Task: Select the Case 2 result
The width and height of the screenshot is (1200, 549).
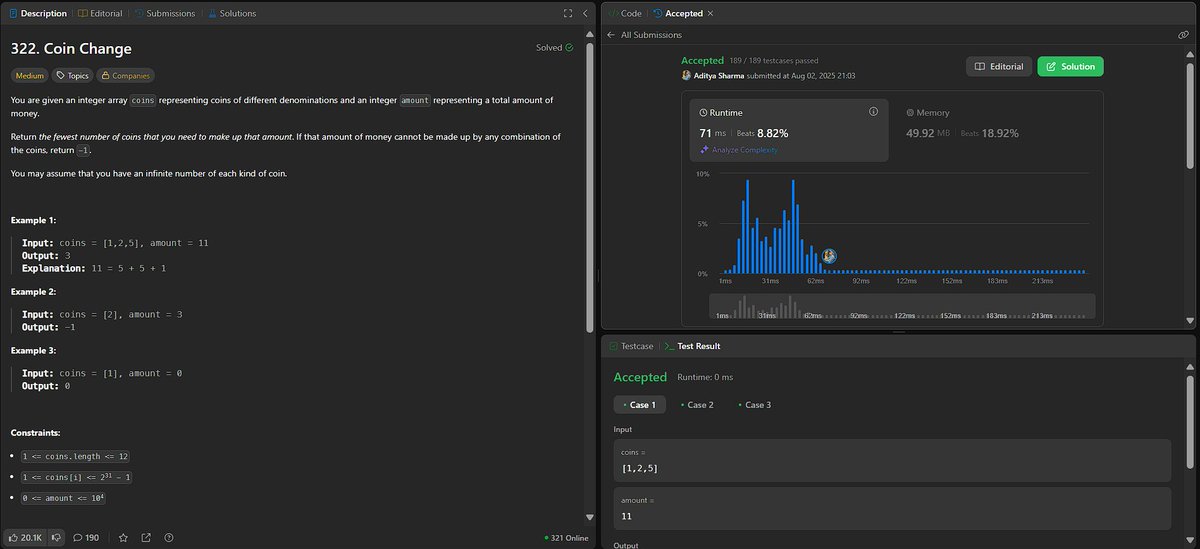Action: pos(696,405)
